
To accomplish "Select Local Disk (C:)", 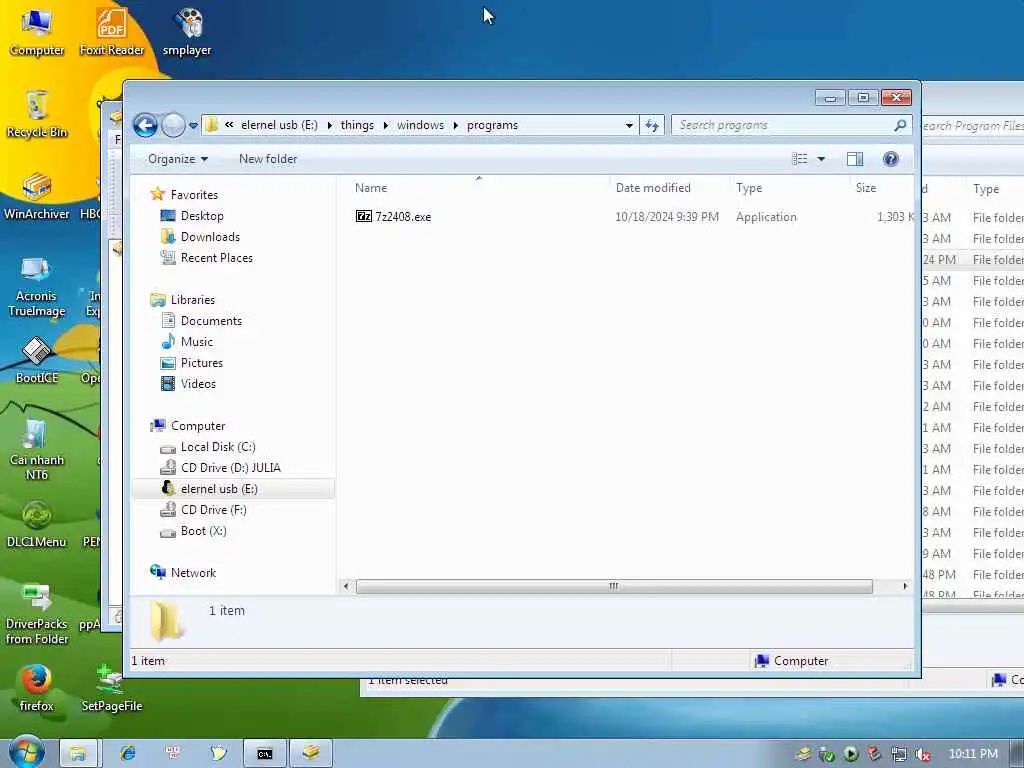I will [217, 447].
